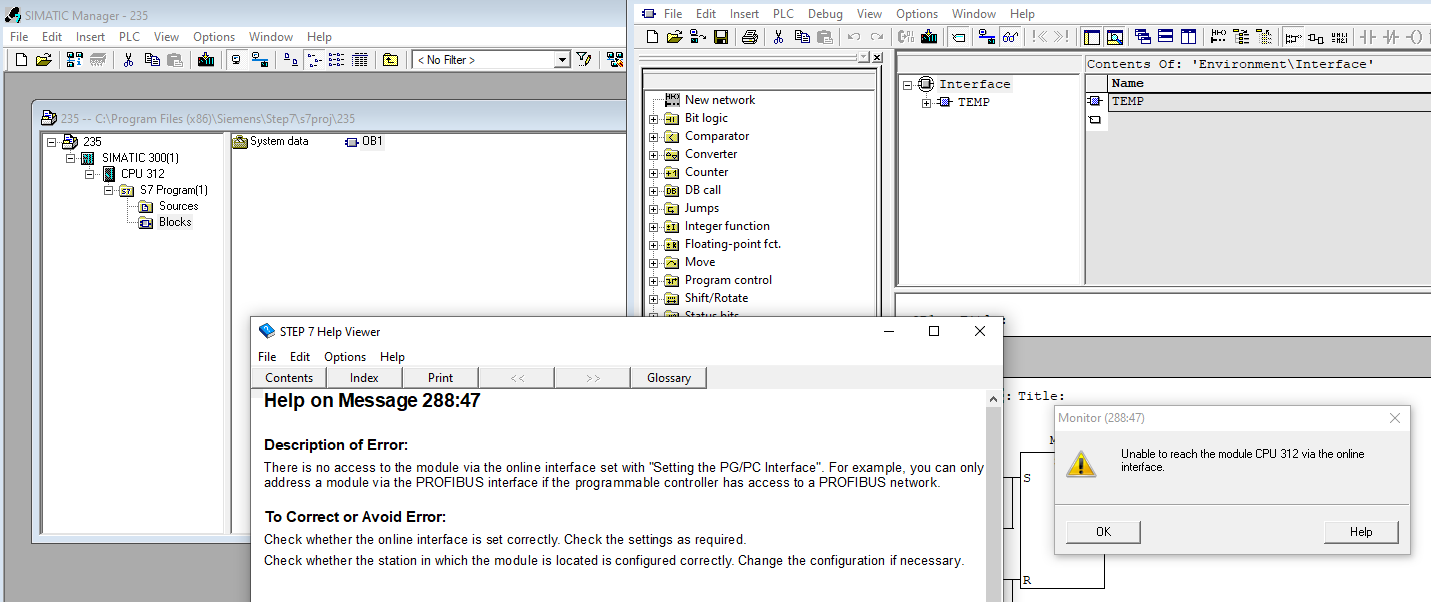The height and width of the screenshot is (602, 1431).
Task: Open project icon in SIMATIC Manager toolbar
Action: (x=44, y=60)
